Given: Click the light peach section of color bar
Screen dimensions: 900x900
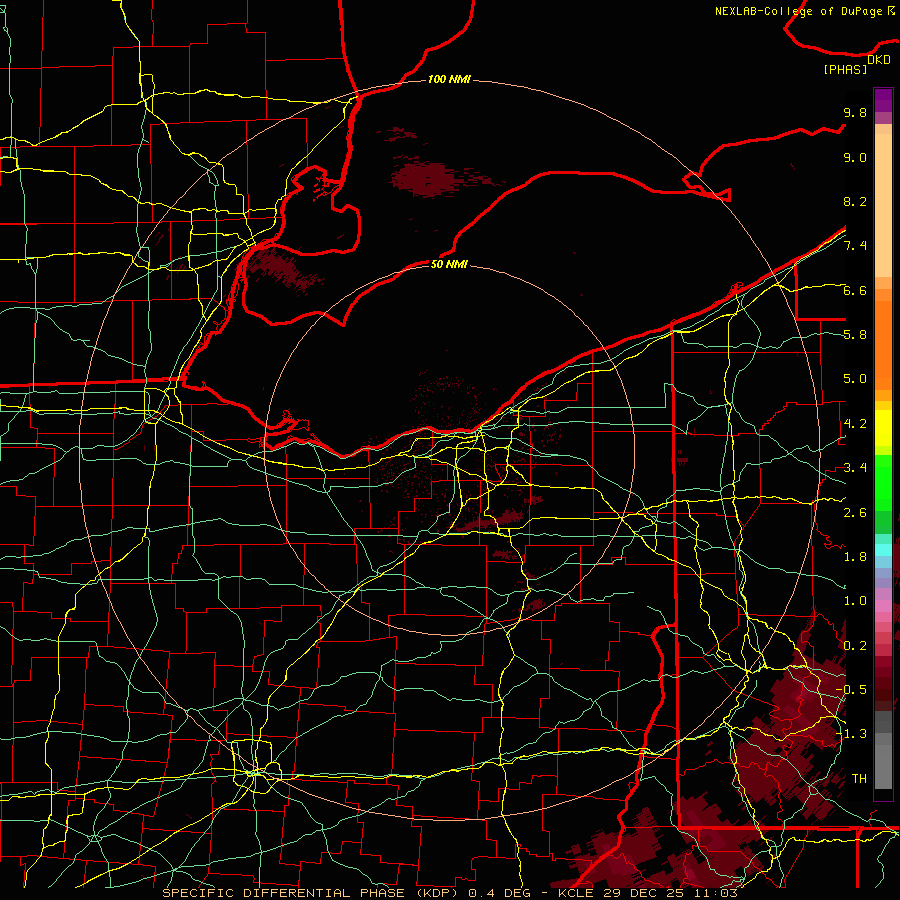Looking at the screenshot, I should click(x=883, y=201).
